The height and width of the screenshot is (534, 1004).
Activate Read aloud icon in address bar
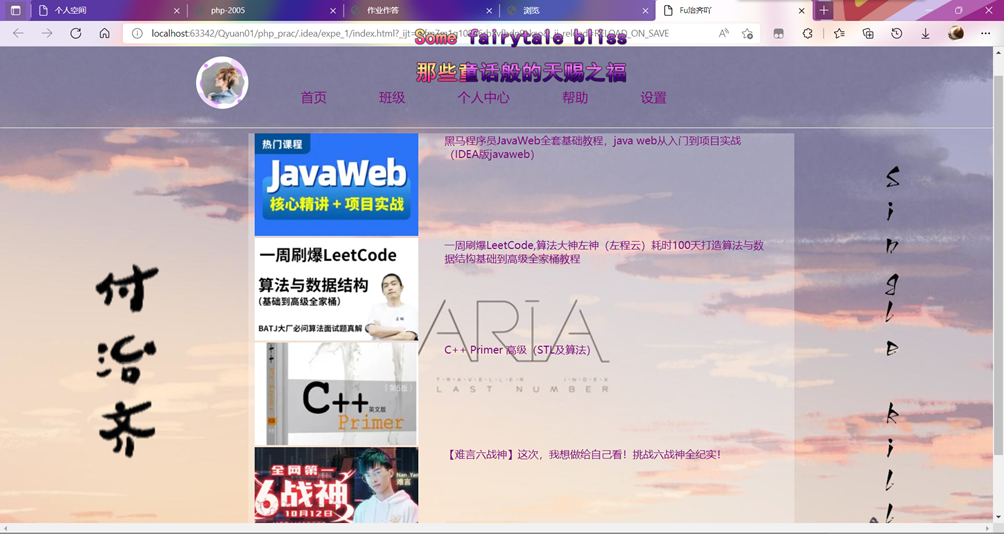[x=724, y=33]
